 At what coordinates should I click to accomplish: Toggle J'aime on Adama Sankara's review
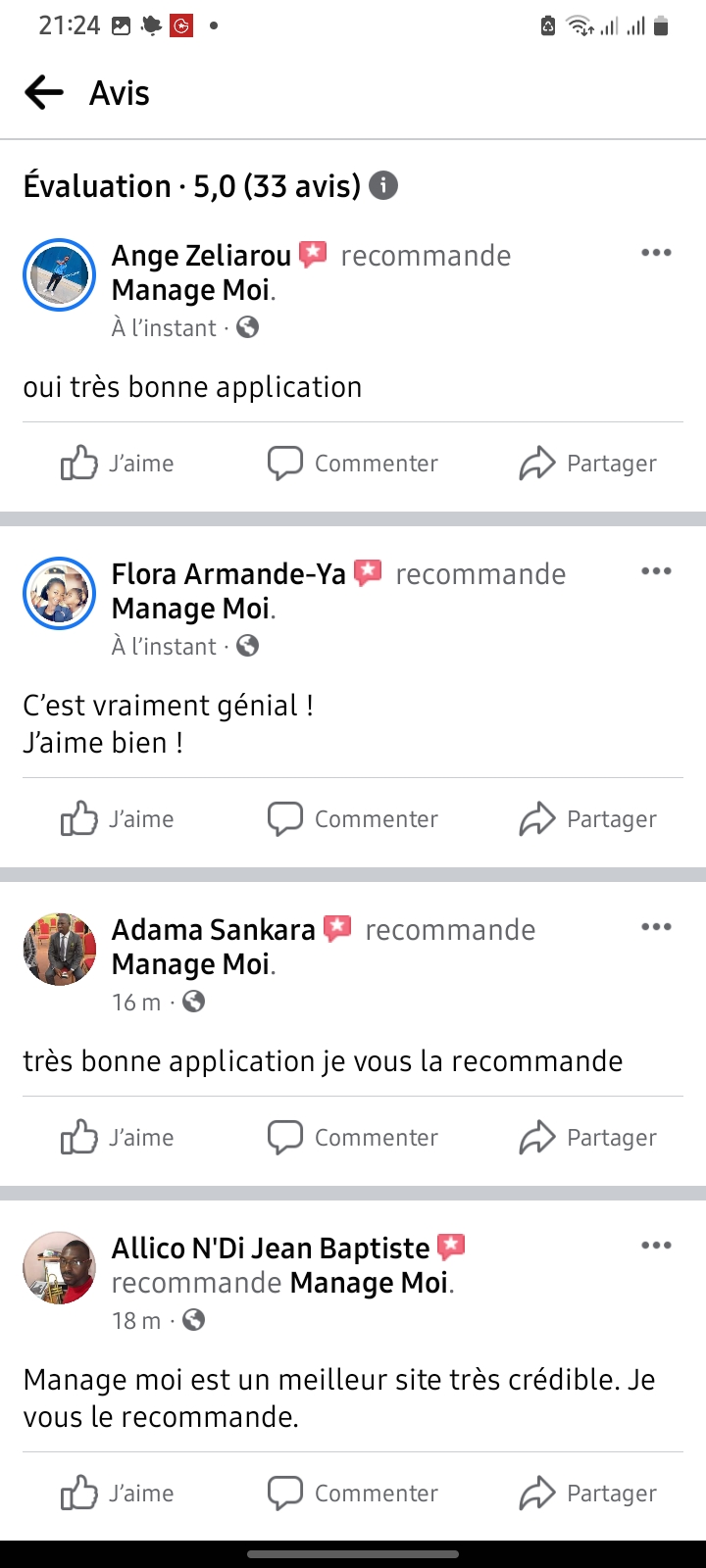[x=118, y=1138]
